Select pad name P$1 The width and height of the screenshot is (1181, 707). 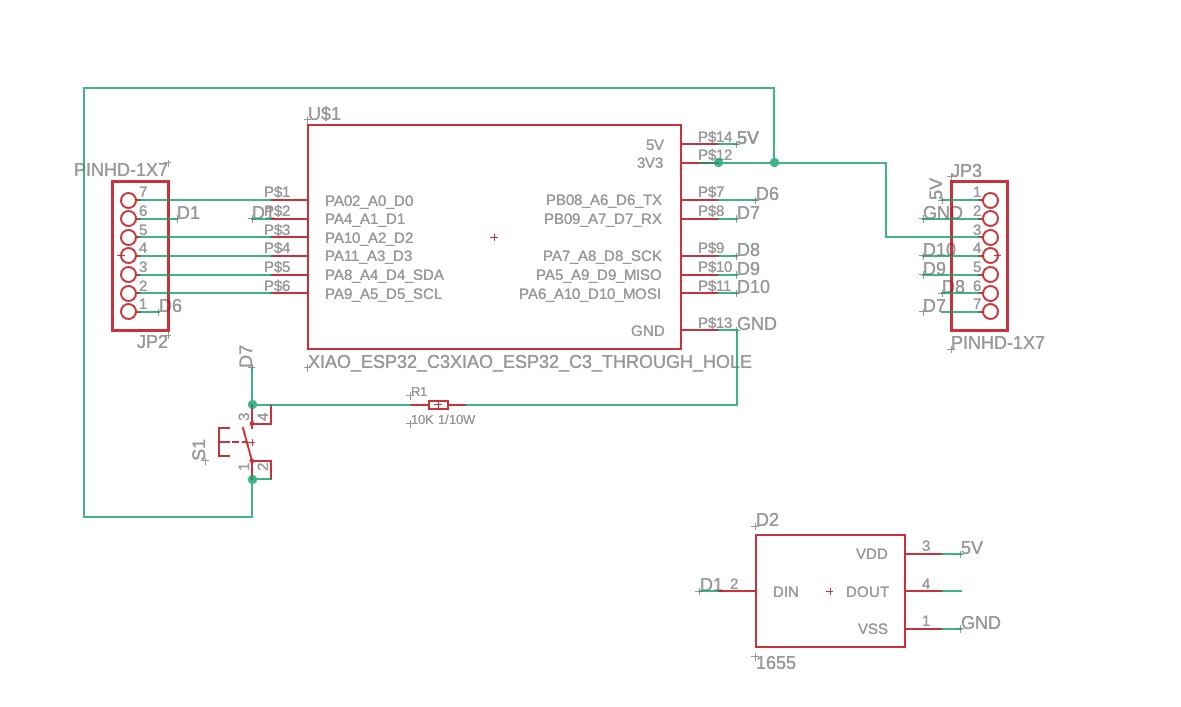(x=277, y=192)
